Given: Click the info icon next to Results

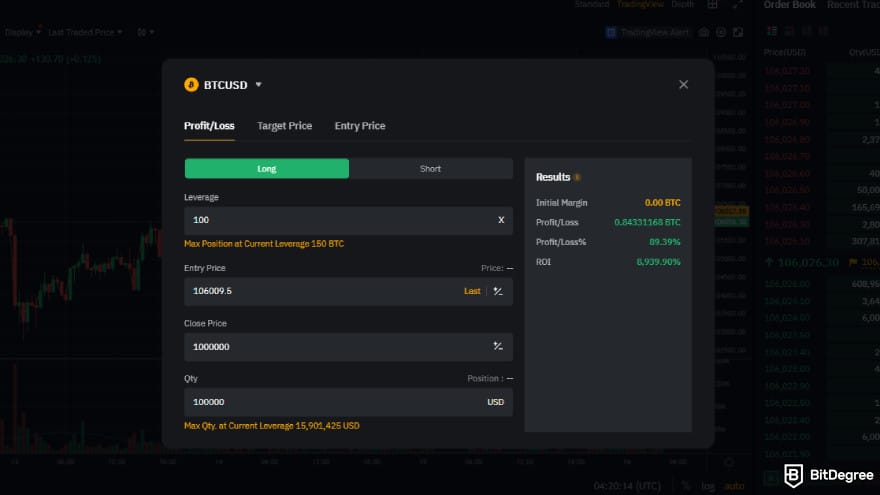Looking at the screenshot, I should click(x=577, y=177).
